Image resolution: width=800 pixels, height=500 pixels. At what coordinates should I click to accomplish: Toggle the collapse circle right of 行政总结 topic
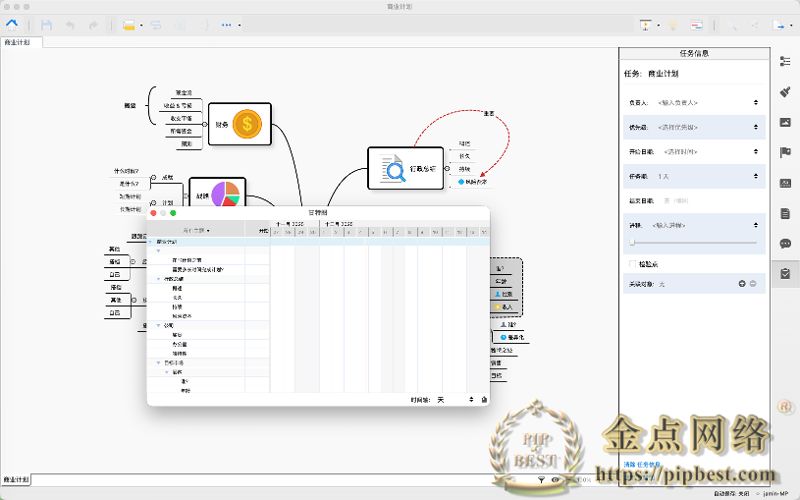point(447,168)
